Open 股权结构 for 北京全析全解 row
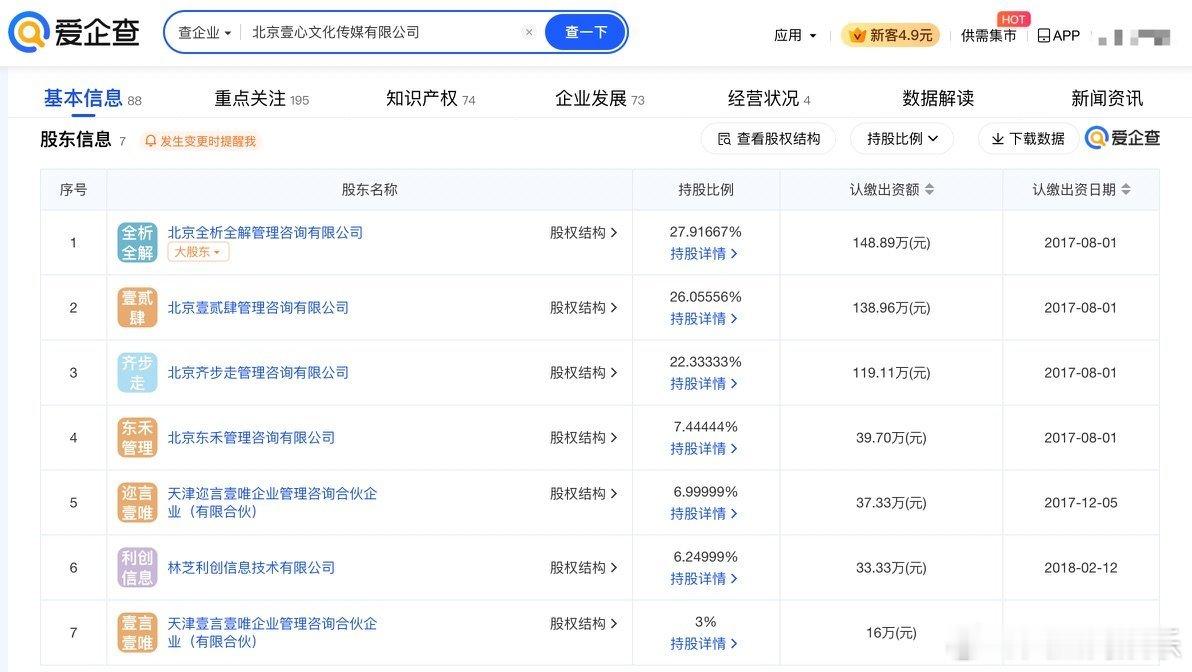This screenshot has height=672, width=1192. click(583, 233)
